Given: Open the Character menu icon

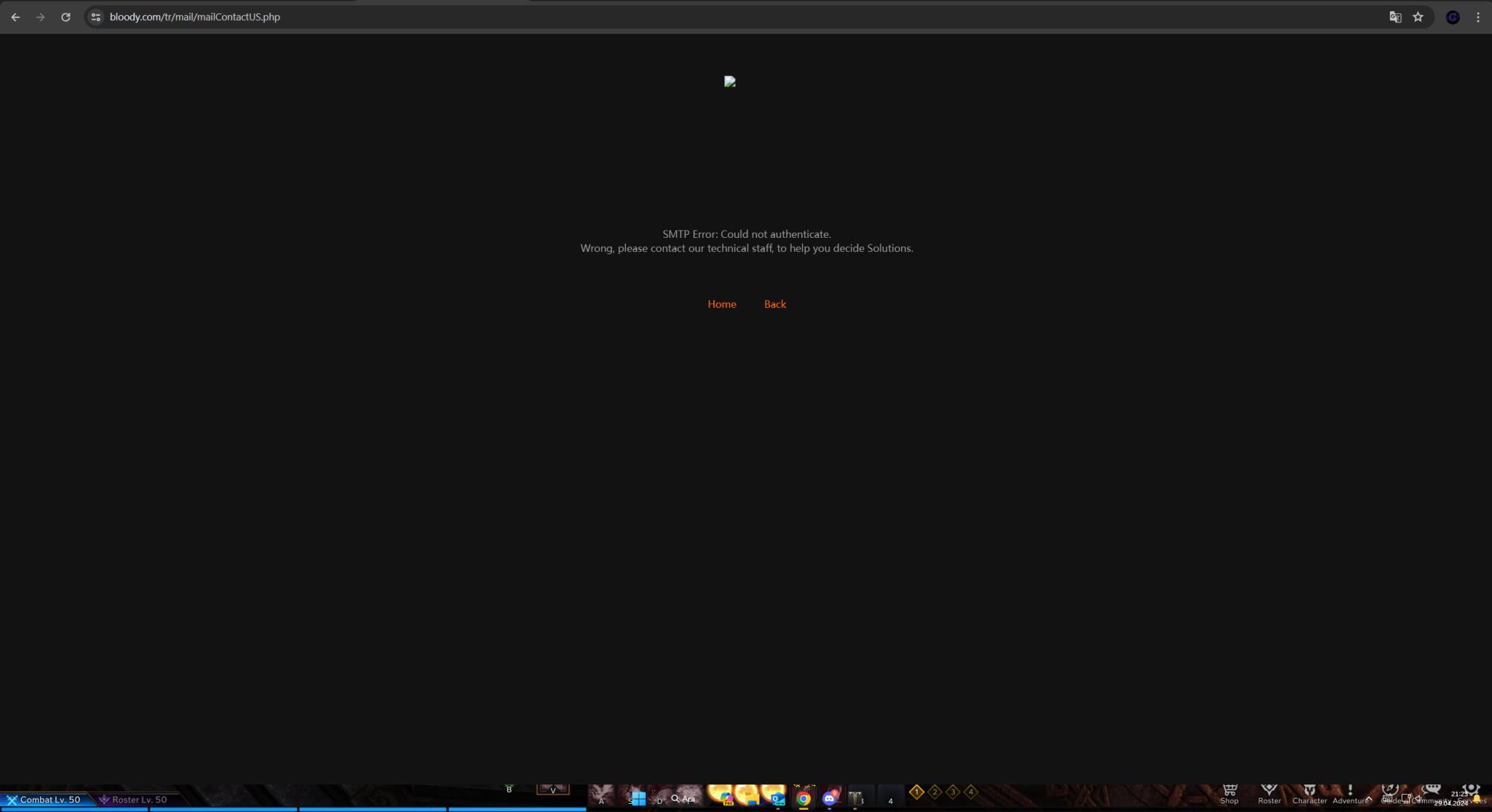Looking at the screenshot, I should click(x=1309, y=793).
